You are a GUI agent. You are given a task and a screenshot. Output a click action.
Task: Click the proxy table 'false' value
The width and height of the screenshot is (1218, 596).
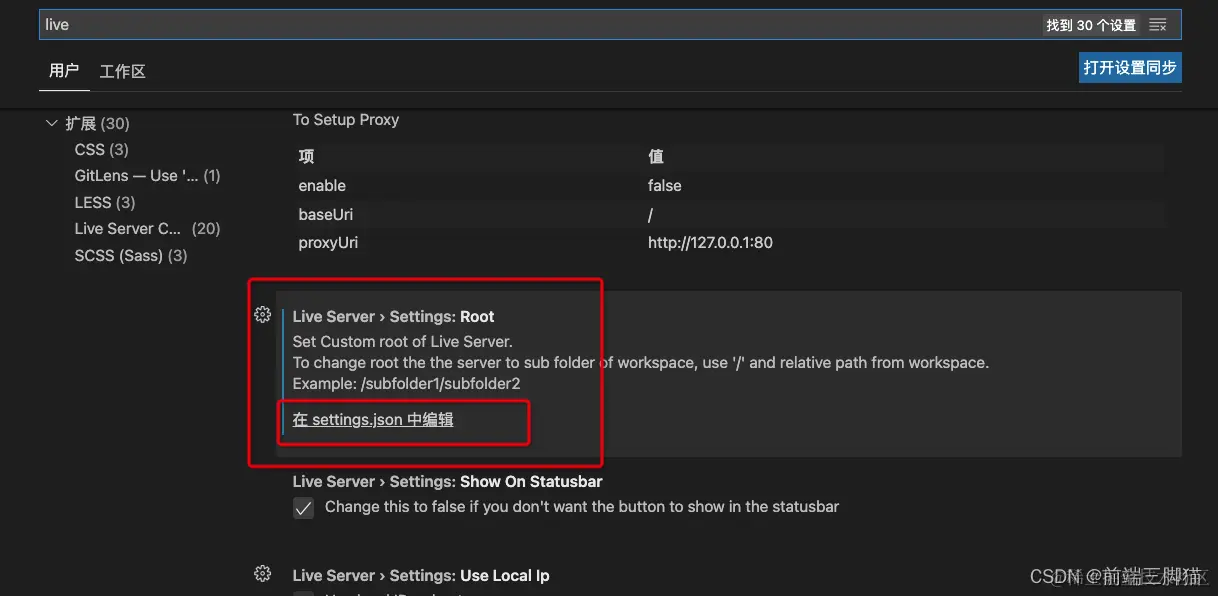tap(665, 186)
